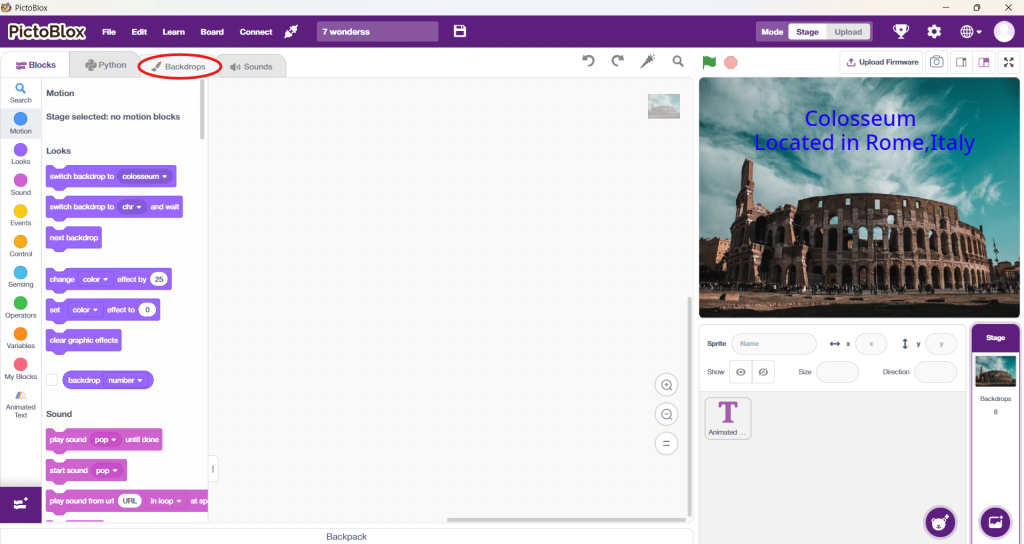The image size is (1024, 544).
Task: Open the Learn menu
Action: 173,32
